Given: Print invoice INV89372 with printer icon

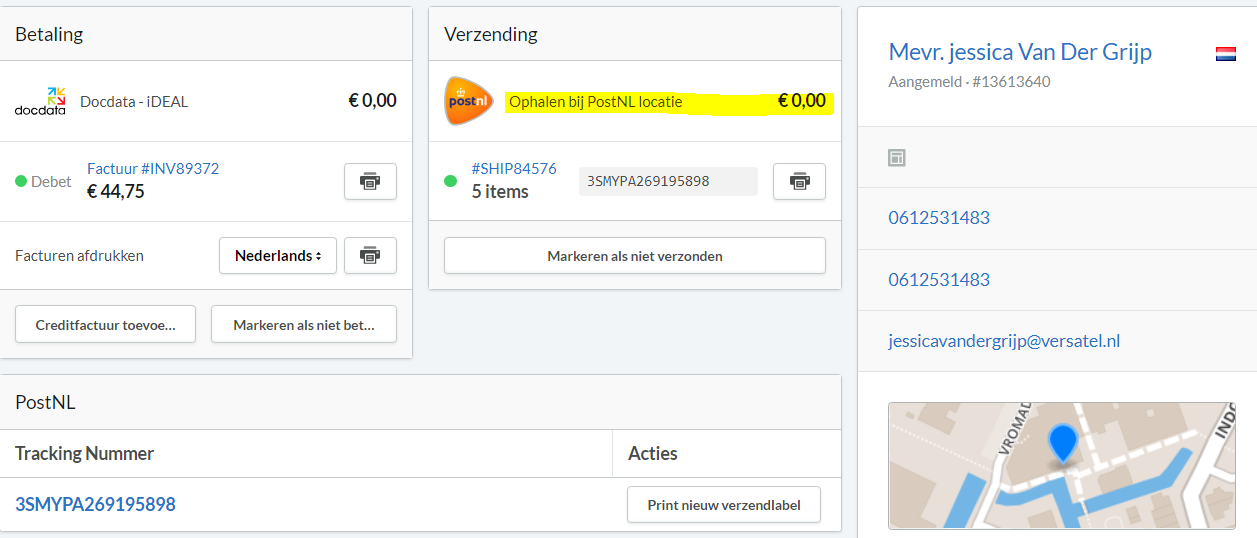Looking at the screenshot, I should (x=370, y=181).
